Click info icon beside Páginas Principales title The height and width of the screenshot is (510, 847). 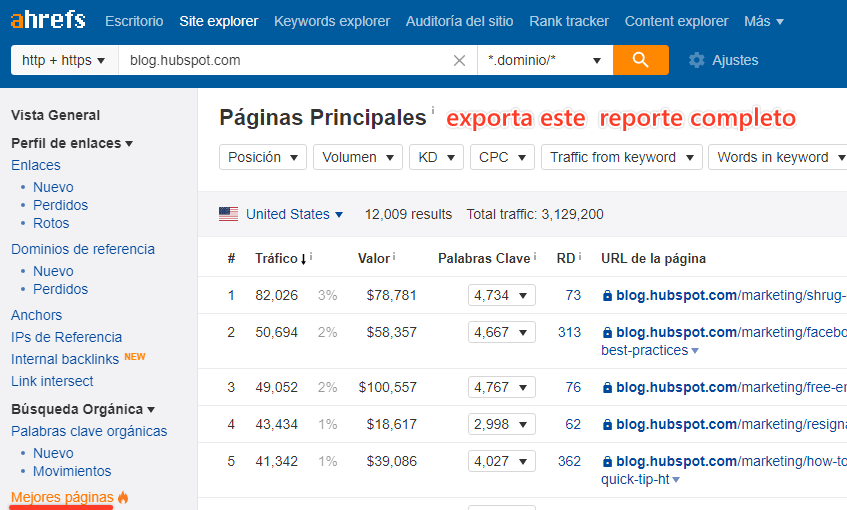point(433,110)
